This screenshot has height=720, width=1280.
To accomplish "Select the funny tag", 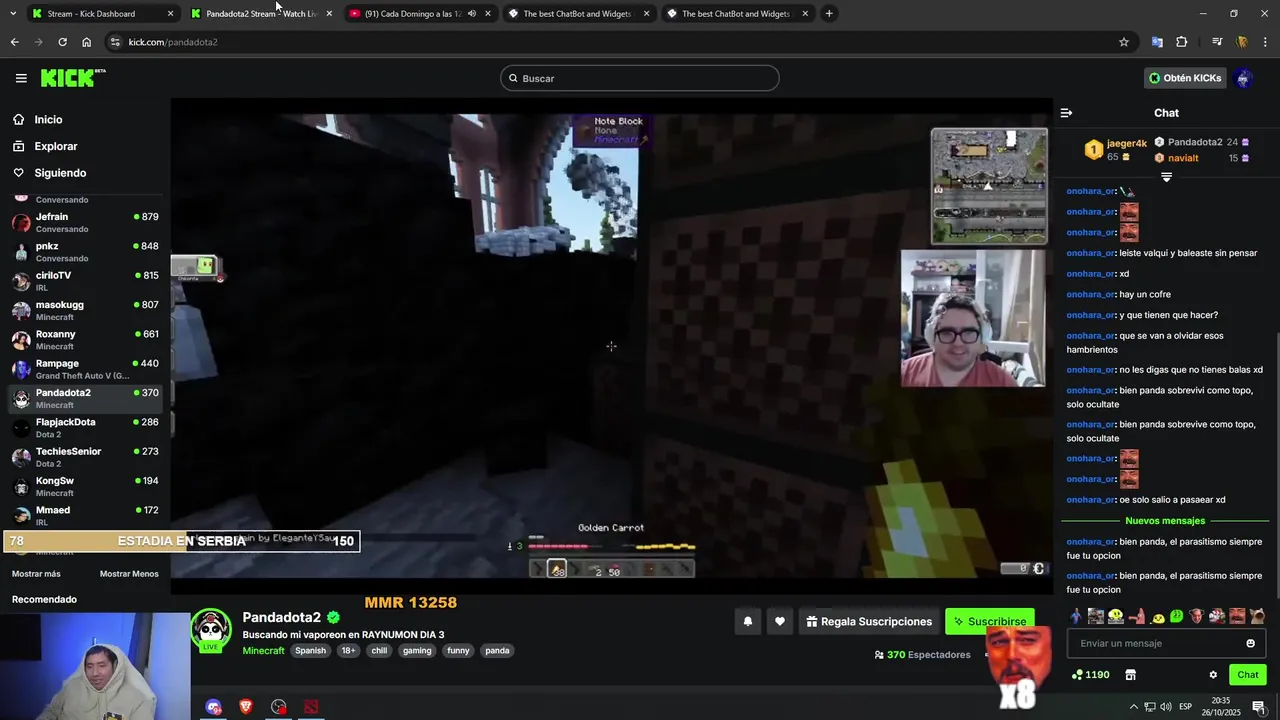I will 458,650.
